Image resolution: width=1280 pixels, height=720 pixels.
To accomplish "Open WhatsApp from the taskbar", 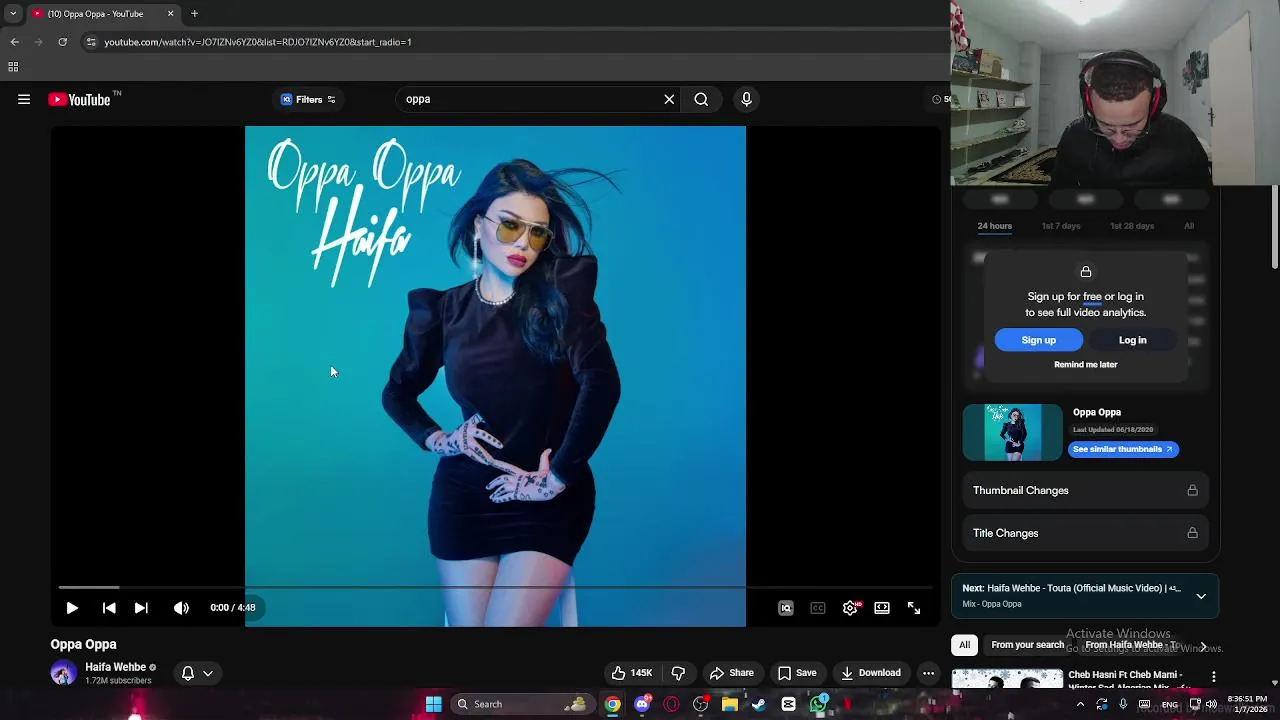I will click(818, 704).
